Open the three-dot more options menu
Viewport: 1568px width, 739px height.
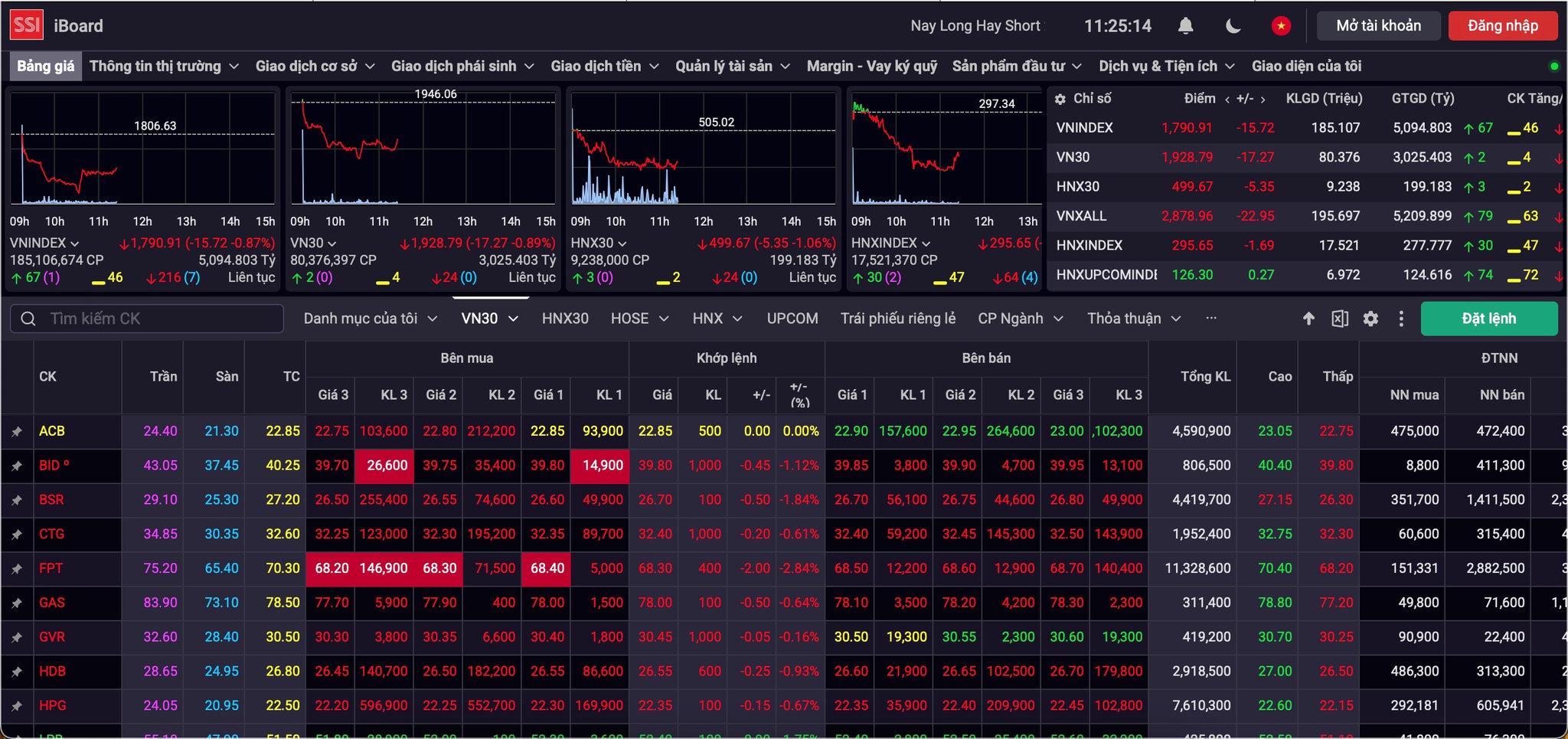1401,319
